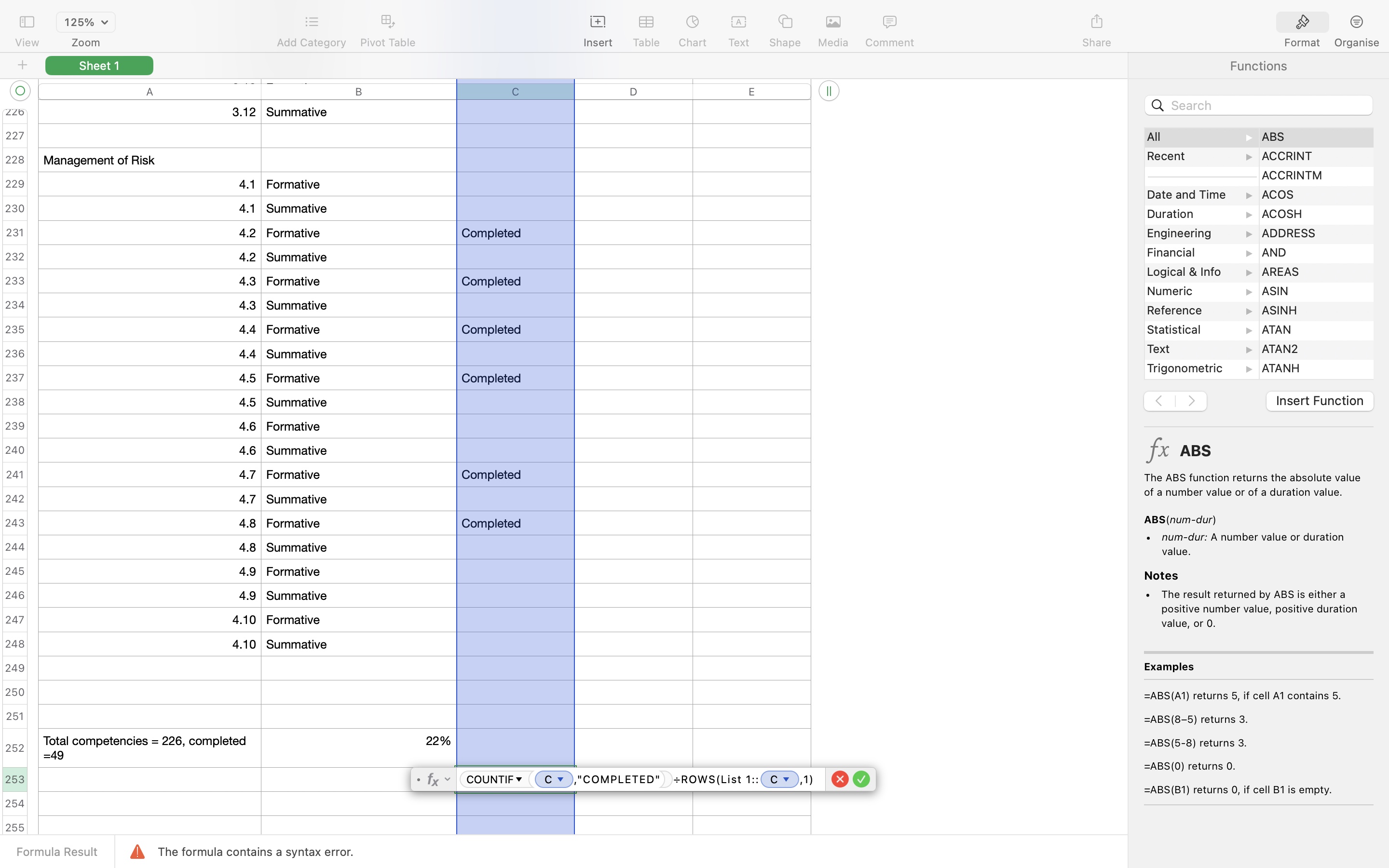Toggle the View sidebar button
This screenshot has width=1389, height=868.
(27, 22)
